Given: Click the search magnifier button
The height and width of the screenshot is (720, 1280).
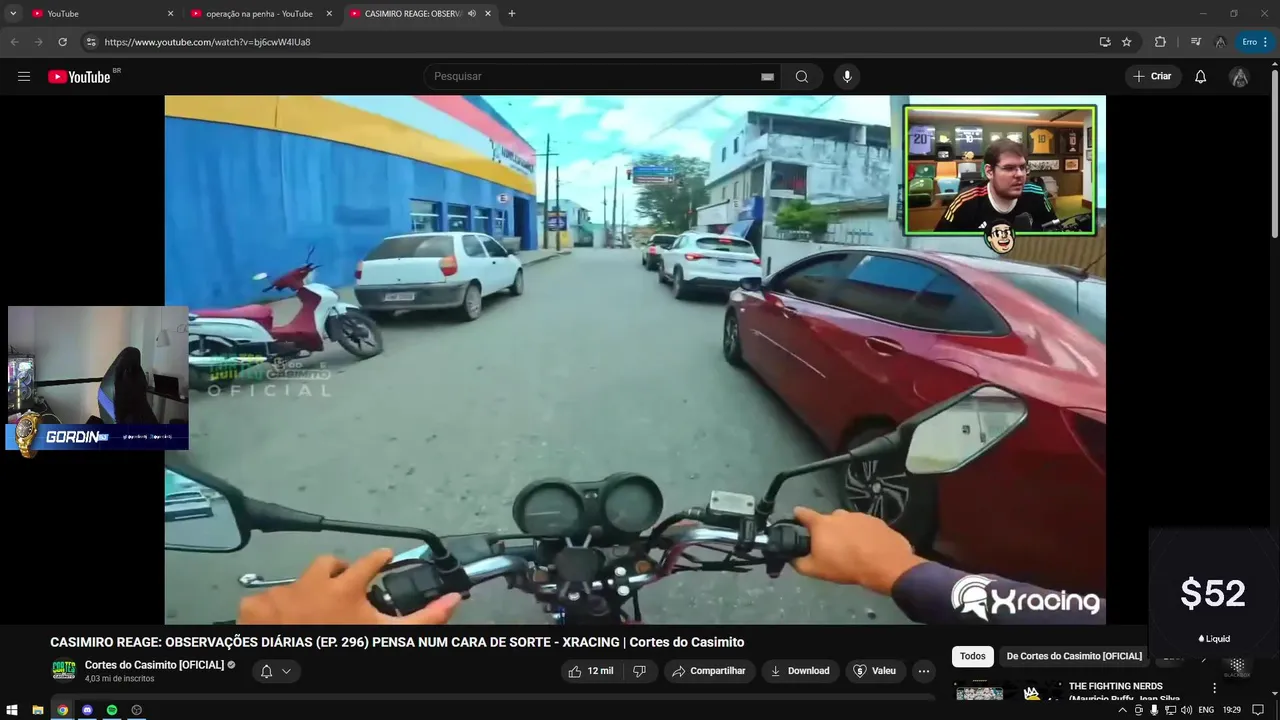Looking at the screenshot, I should tap(802, 77).
